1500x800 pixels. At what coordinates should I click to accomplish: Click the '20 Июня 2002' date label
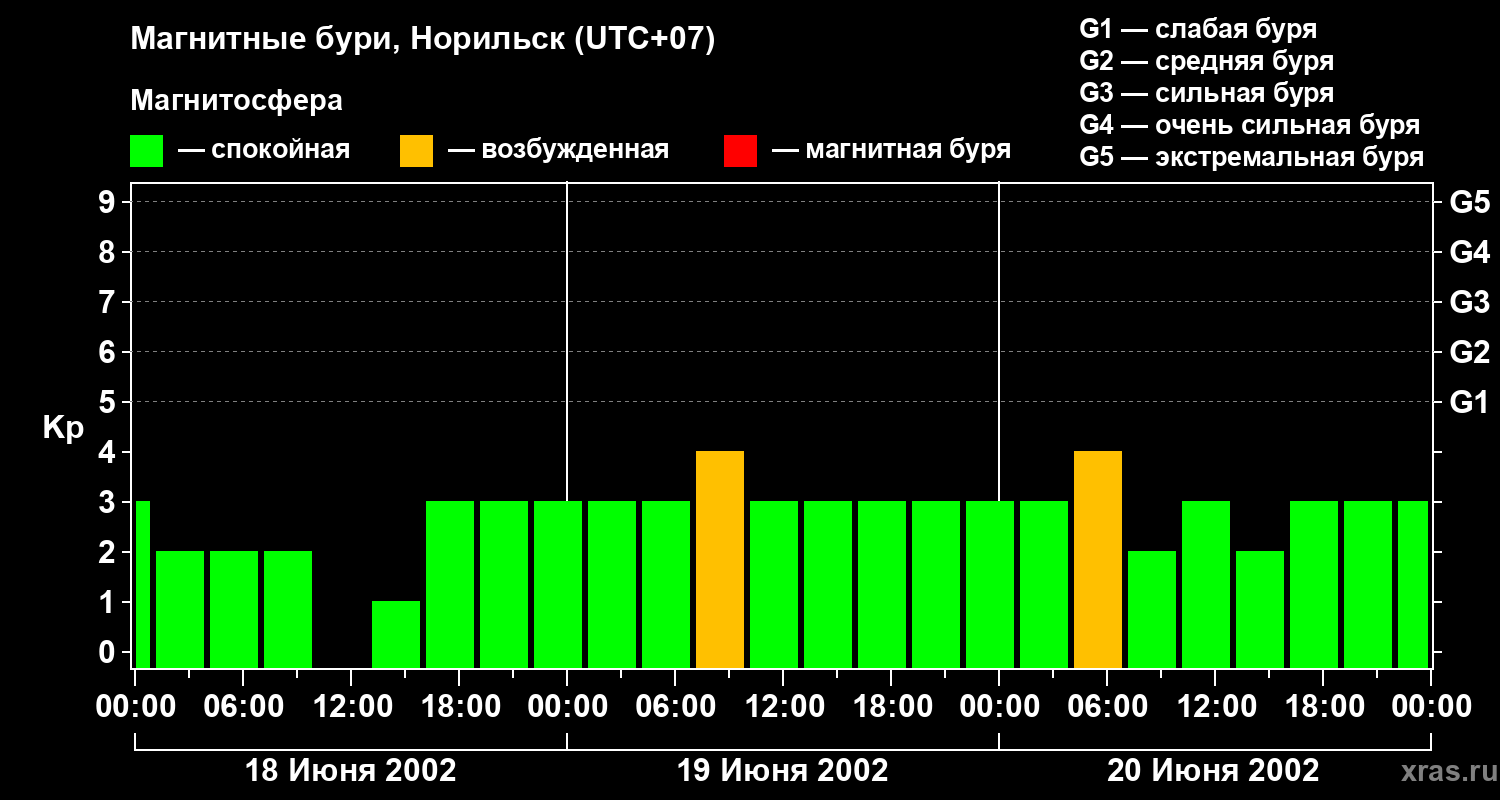pyautogui.click(x=1213, y=771)
